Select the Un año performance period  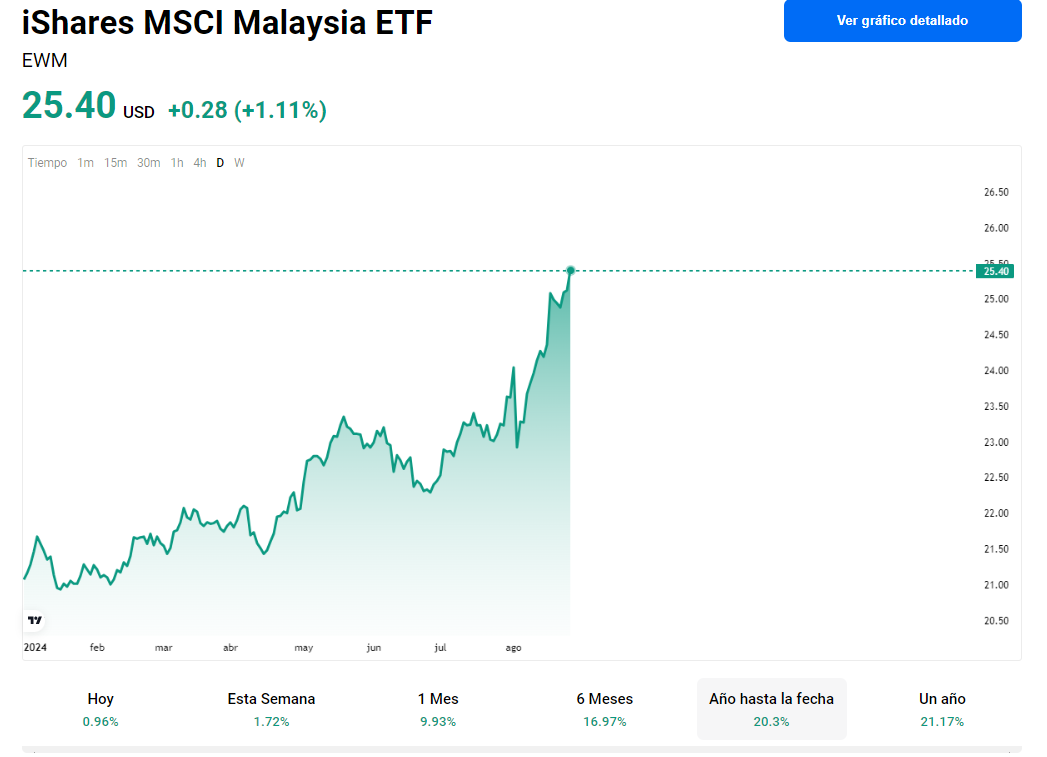[x=942, y=709]
